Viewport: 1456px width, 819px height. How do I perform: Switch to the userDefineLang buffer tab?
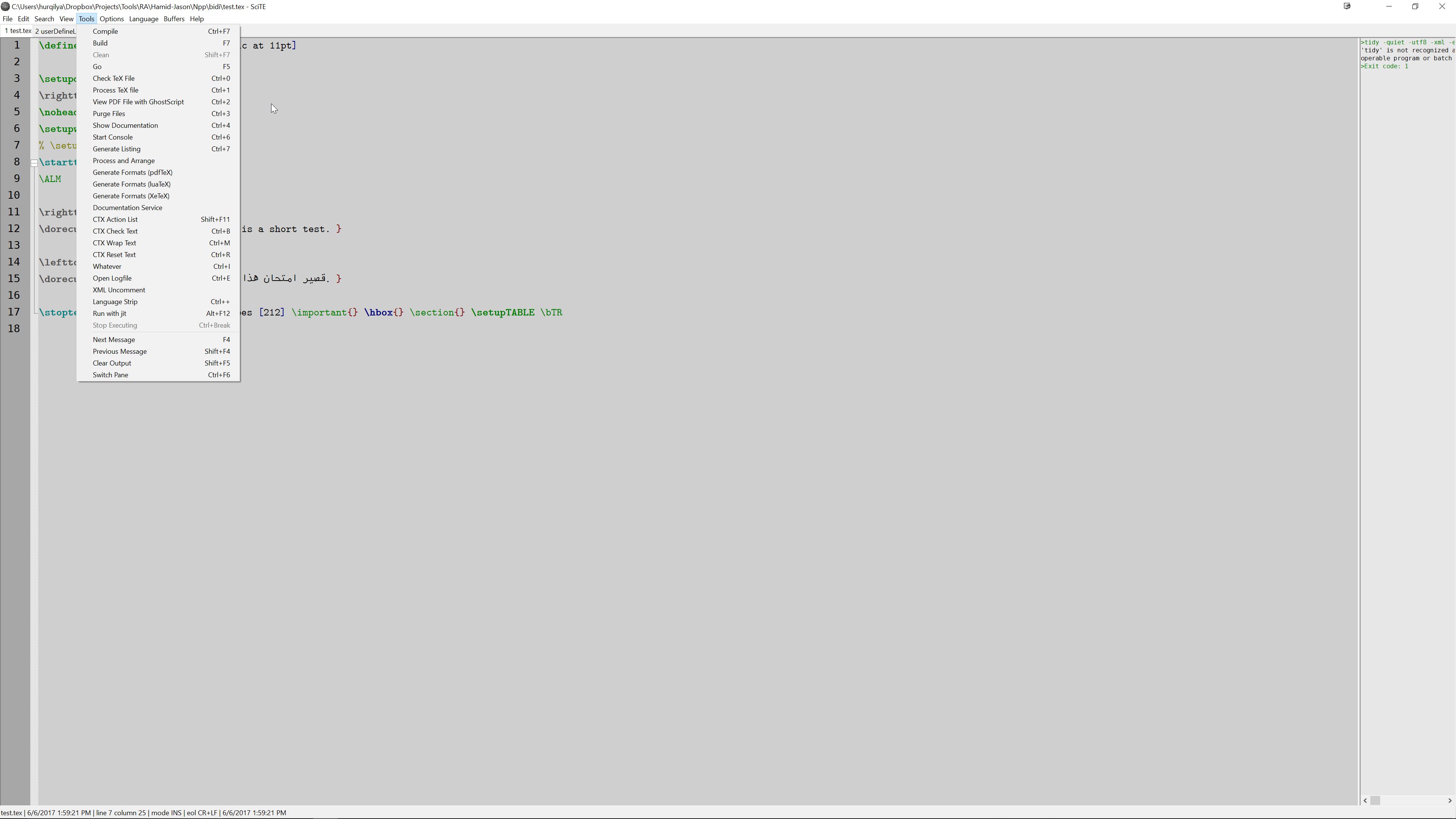point(55,31)
